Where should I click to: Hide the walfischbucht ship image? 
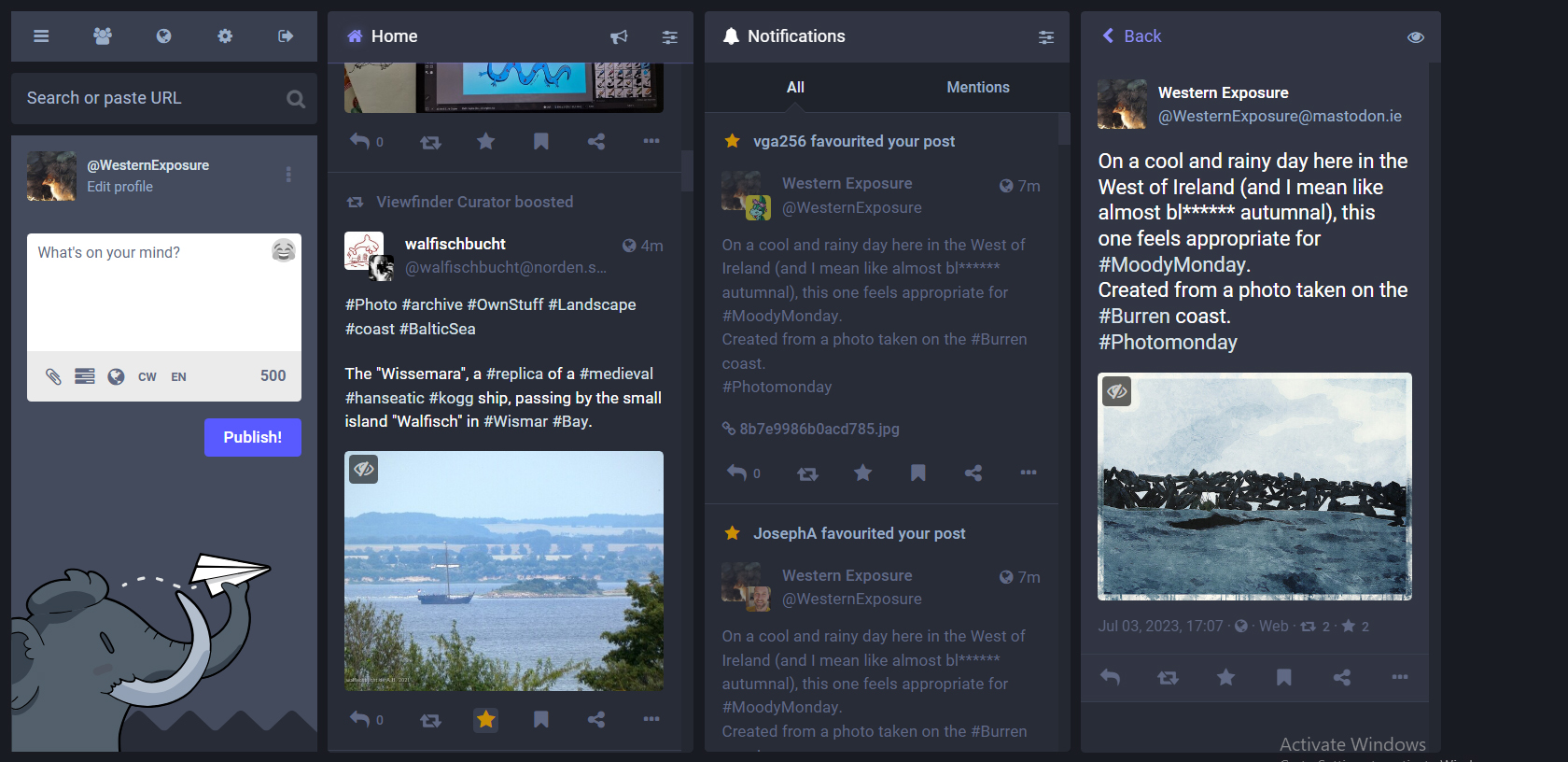pyautogui.click(x=364, y=469)
